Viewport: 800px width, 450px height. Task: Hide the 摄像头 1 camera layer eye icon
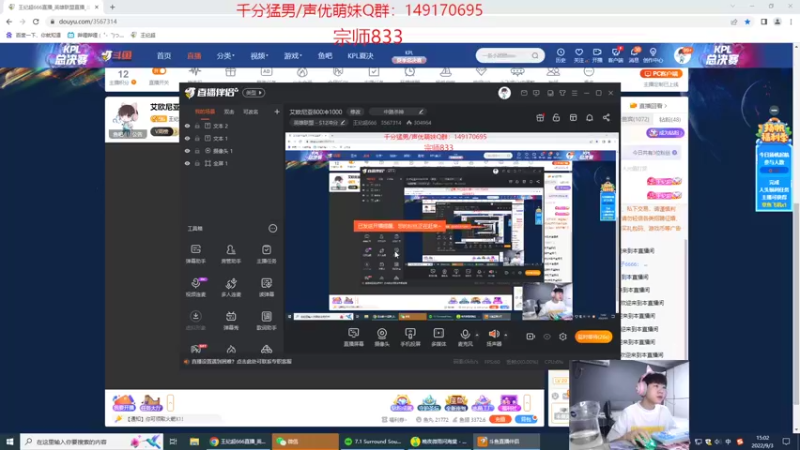click(187, 151)
